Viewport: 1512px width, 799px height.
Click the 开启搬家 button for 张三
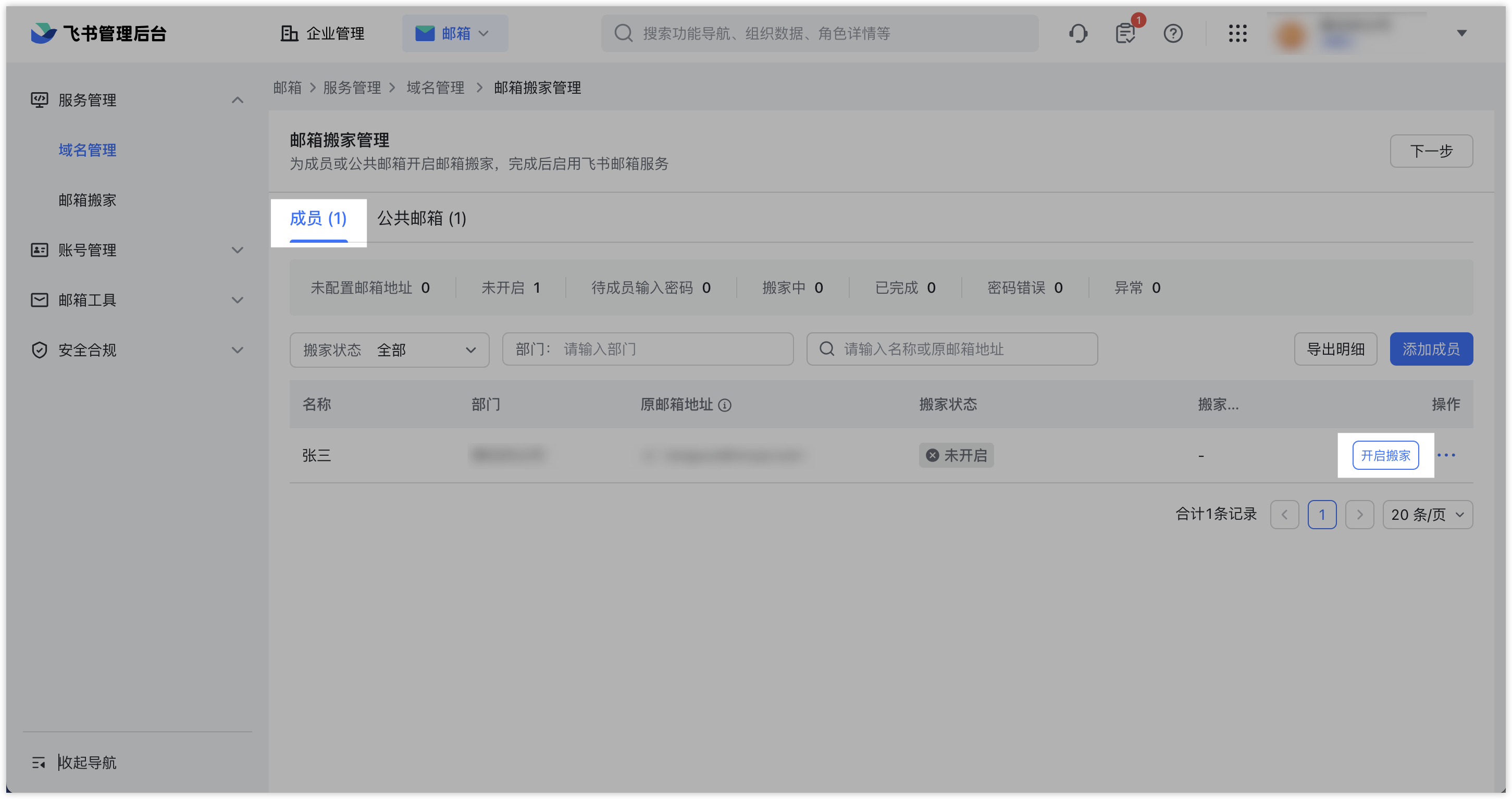(1385, 455)
